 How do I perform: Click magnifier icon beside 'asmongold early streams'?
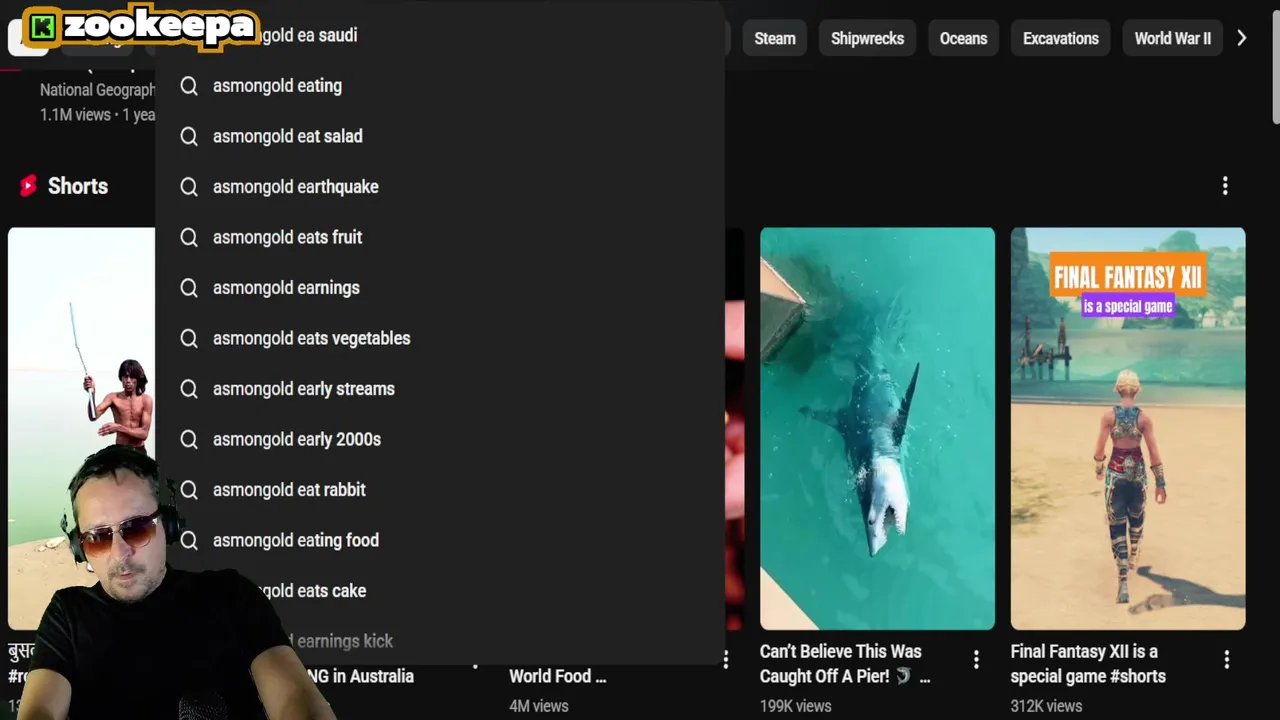(189, 389)
